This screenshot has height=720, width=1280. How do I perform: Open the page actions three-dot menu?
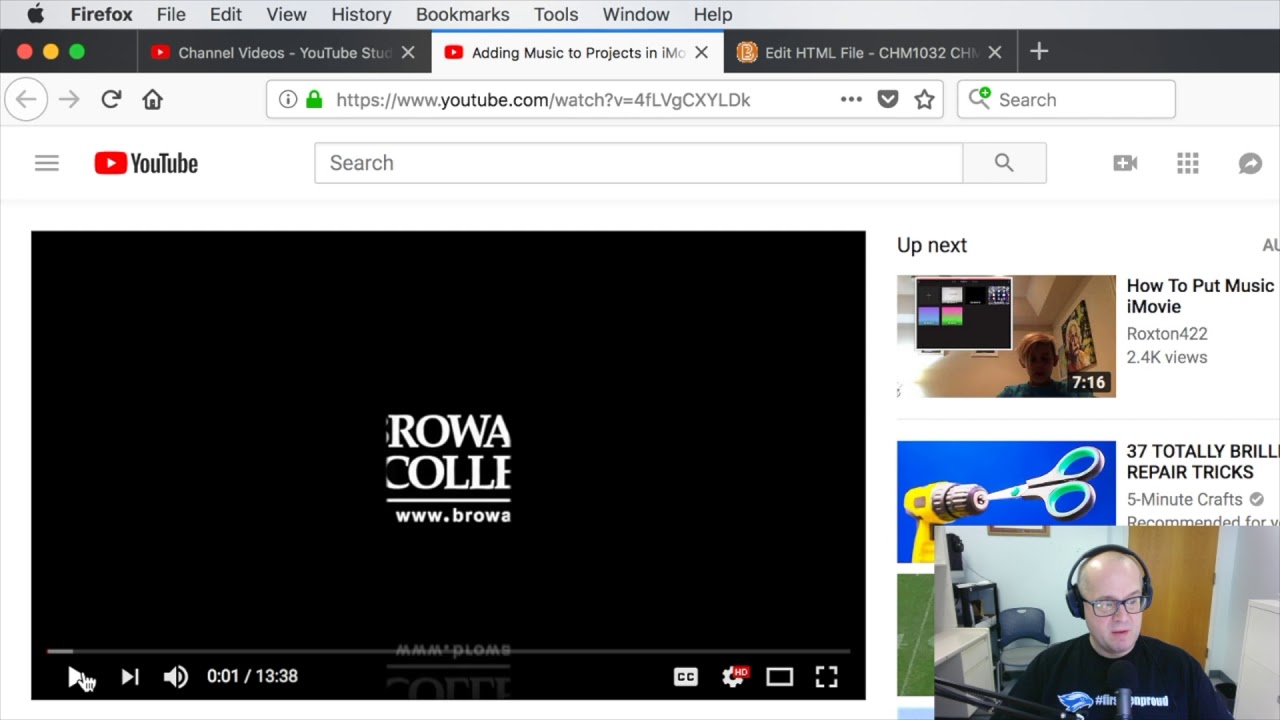pos(851,99)
